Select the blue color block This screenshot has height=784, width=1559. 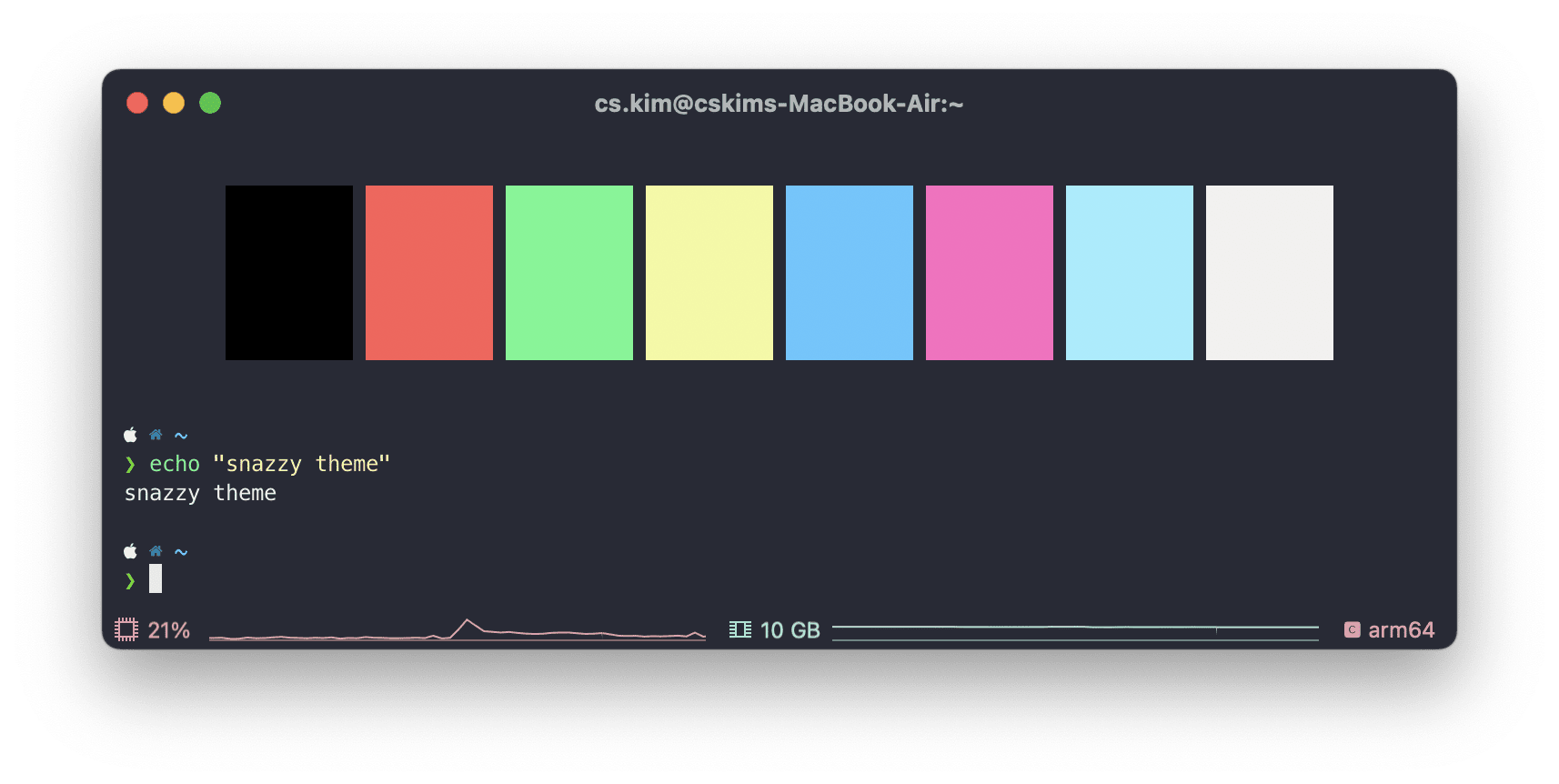[850, 273]
